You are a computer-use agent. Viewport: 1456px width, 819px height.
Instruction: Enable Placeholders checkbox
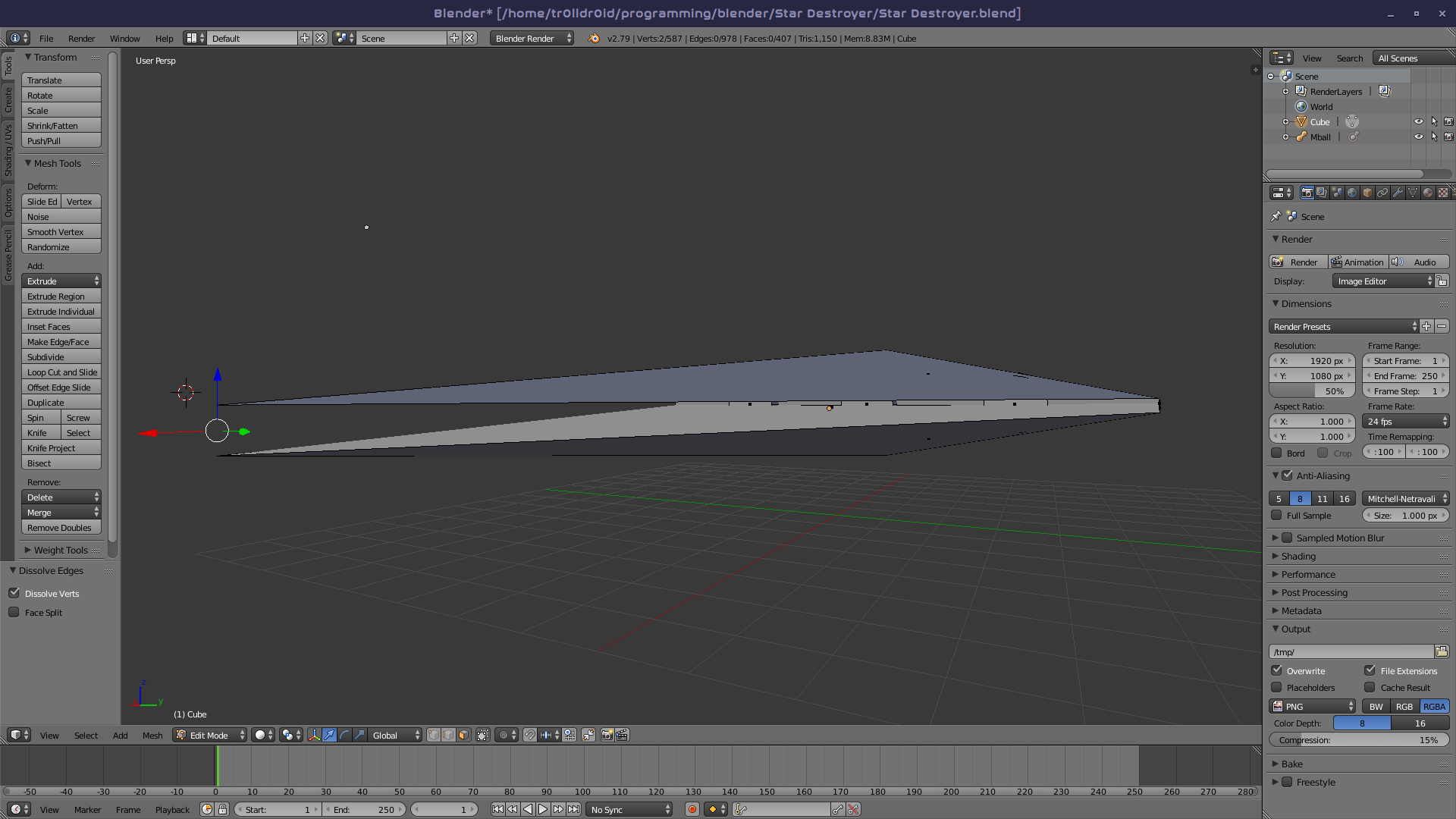pyautogui.click(x=1277, y=687)
